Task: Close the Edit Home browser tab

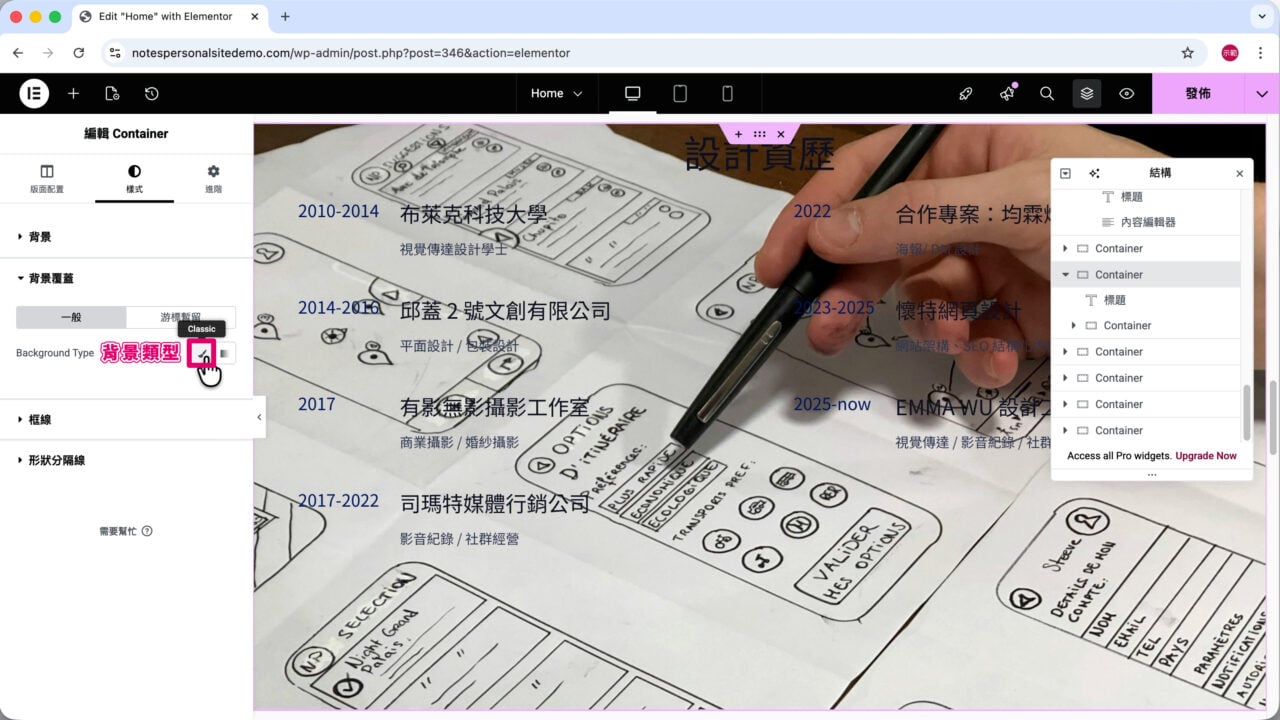Action: coord(254,17)
